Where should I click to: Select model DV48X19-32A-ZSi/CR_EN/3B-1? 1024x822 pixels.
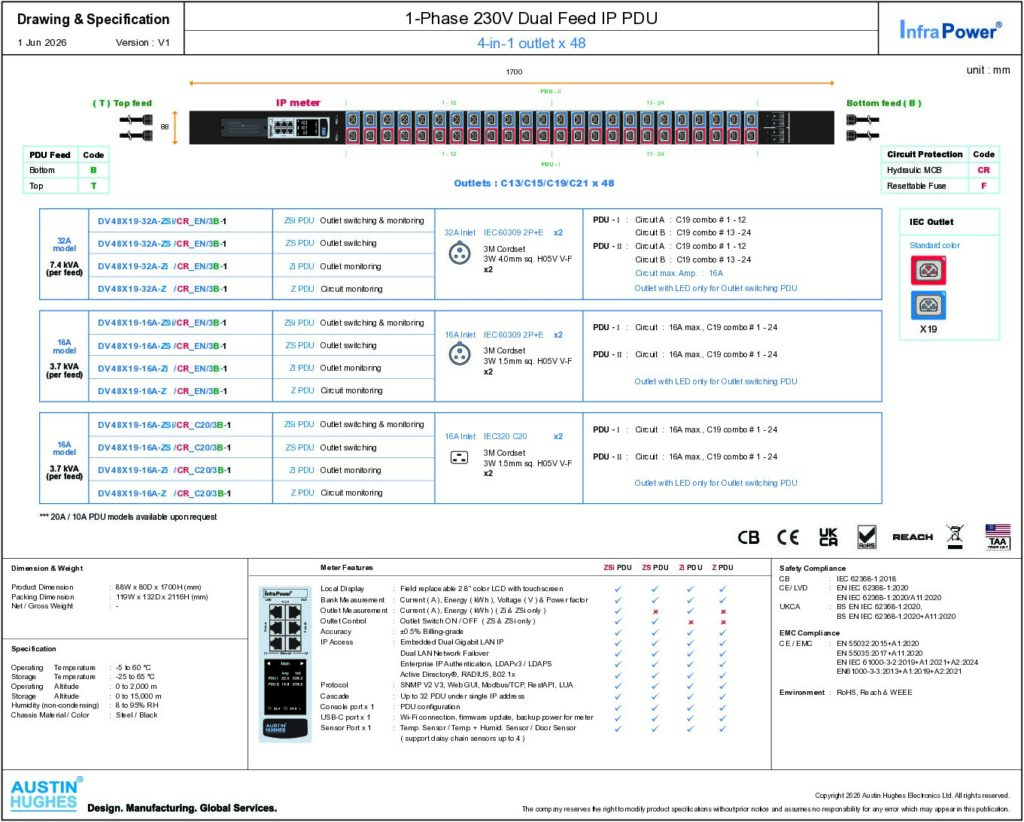162,221
